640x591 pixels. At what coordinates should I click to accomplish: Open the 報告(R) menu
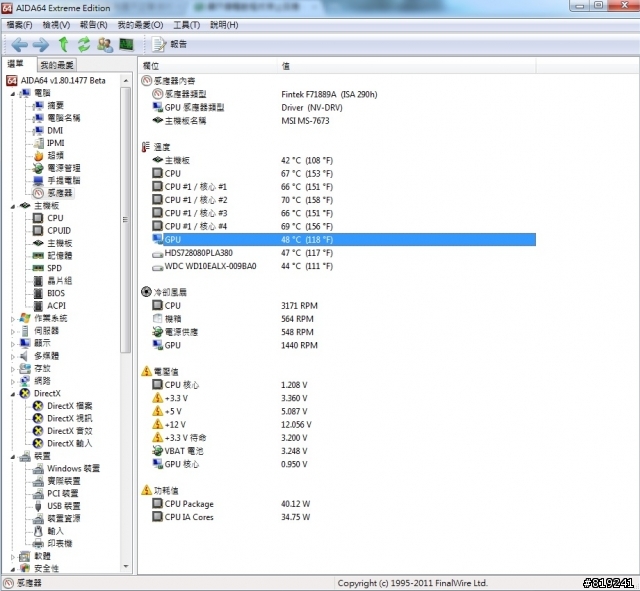(x=93, y=25)
